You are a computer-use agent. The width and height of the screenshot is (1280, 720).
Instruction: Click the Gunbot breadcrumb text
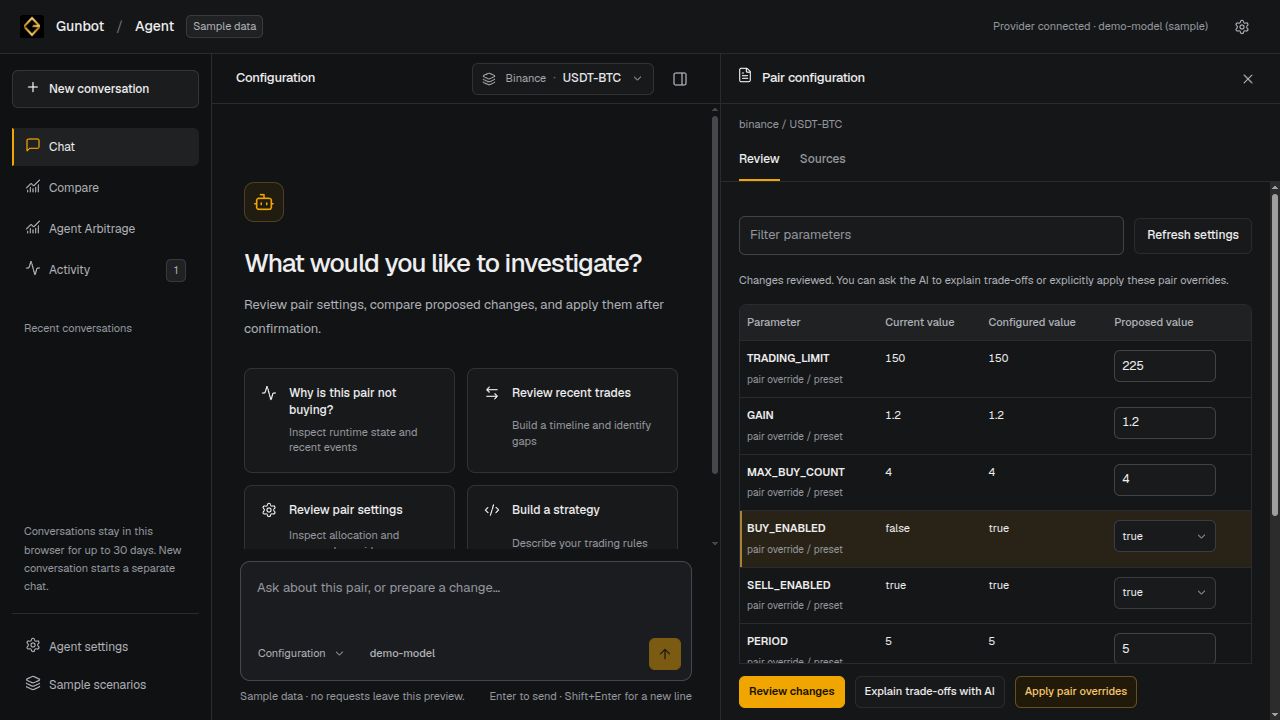[80, 27]
